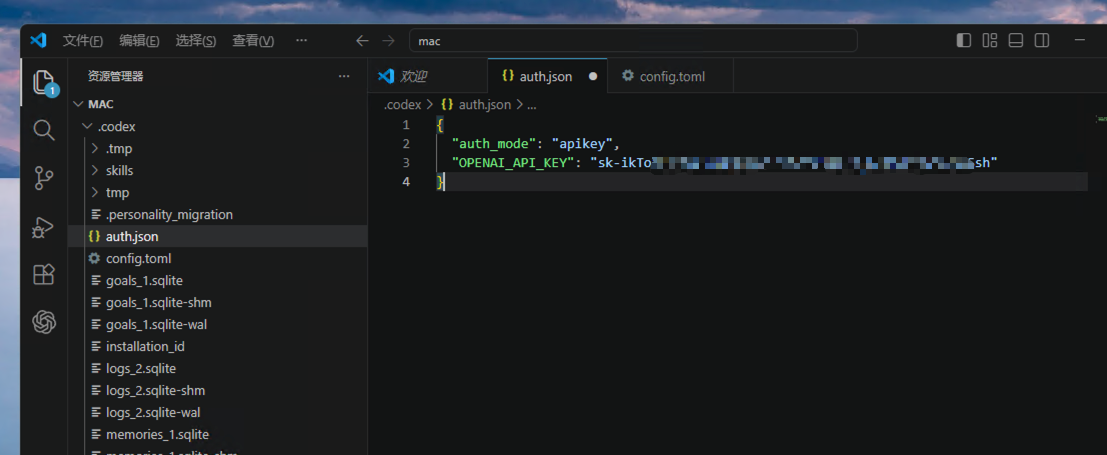Open the Source Control view icon

pyautogui.click(x=44, y=179)
